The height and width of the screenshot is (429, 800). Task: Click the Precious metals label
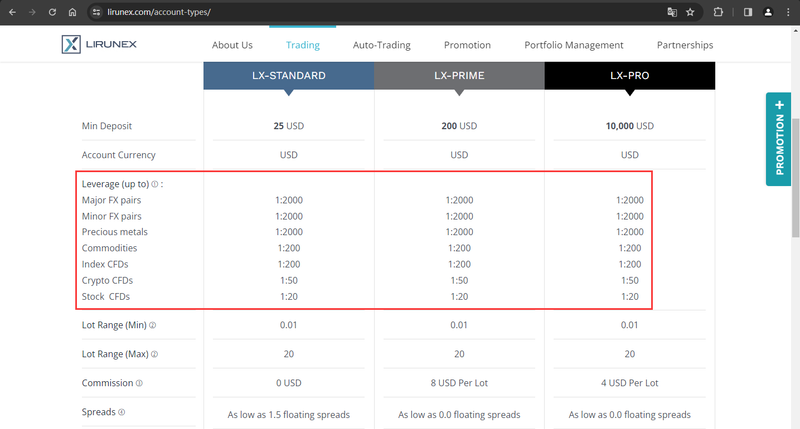pos(115,232)
